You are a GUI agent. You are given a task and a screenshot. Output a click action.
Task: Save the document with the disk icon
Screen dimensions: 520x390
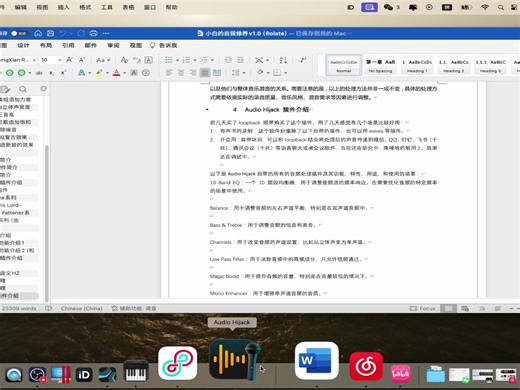click(x=50, y=33)
